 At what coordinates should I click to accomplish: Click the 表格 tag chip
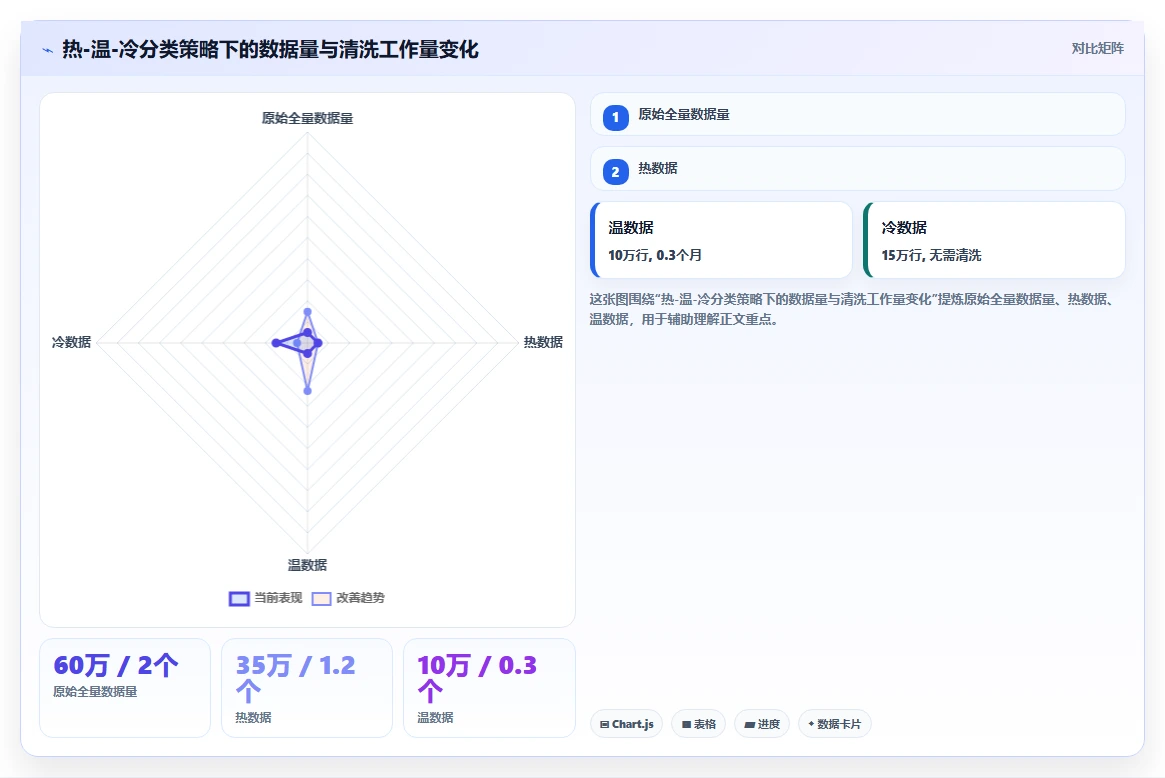698,724
